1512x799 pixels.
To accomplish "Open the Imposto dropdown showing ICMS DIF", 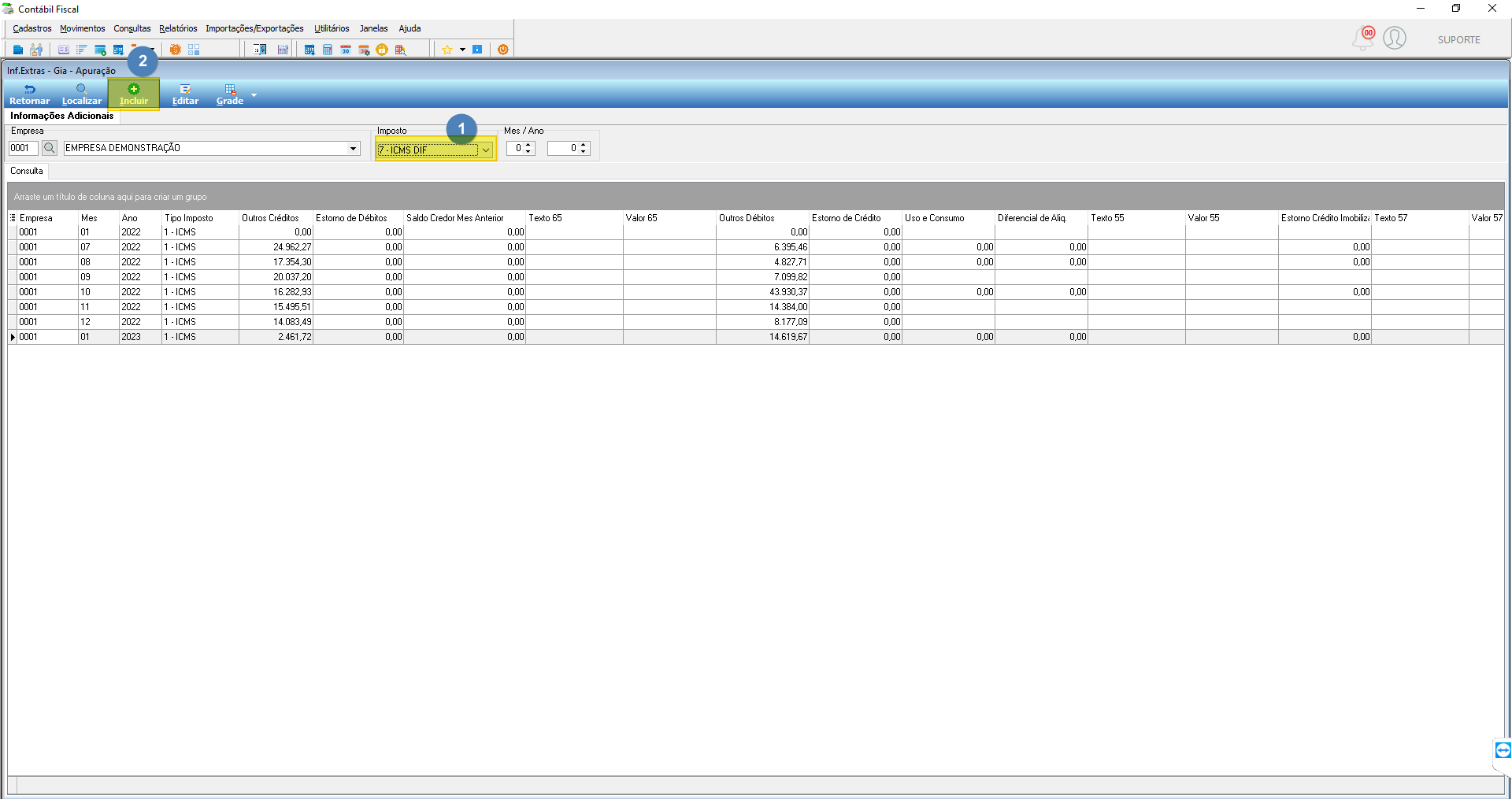I will [x=435, y=150].
